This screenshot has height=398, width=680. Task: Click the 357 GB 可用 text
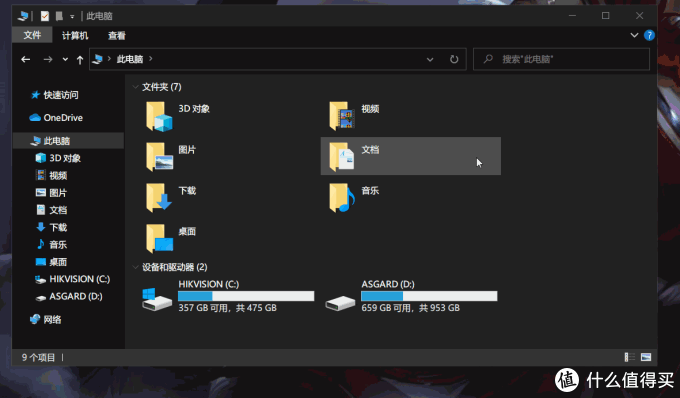[x=203, y=308]
